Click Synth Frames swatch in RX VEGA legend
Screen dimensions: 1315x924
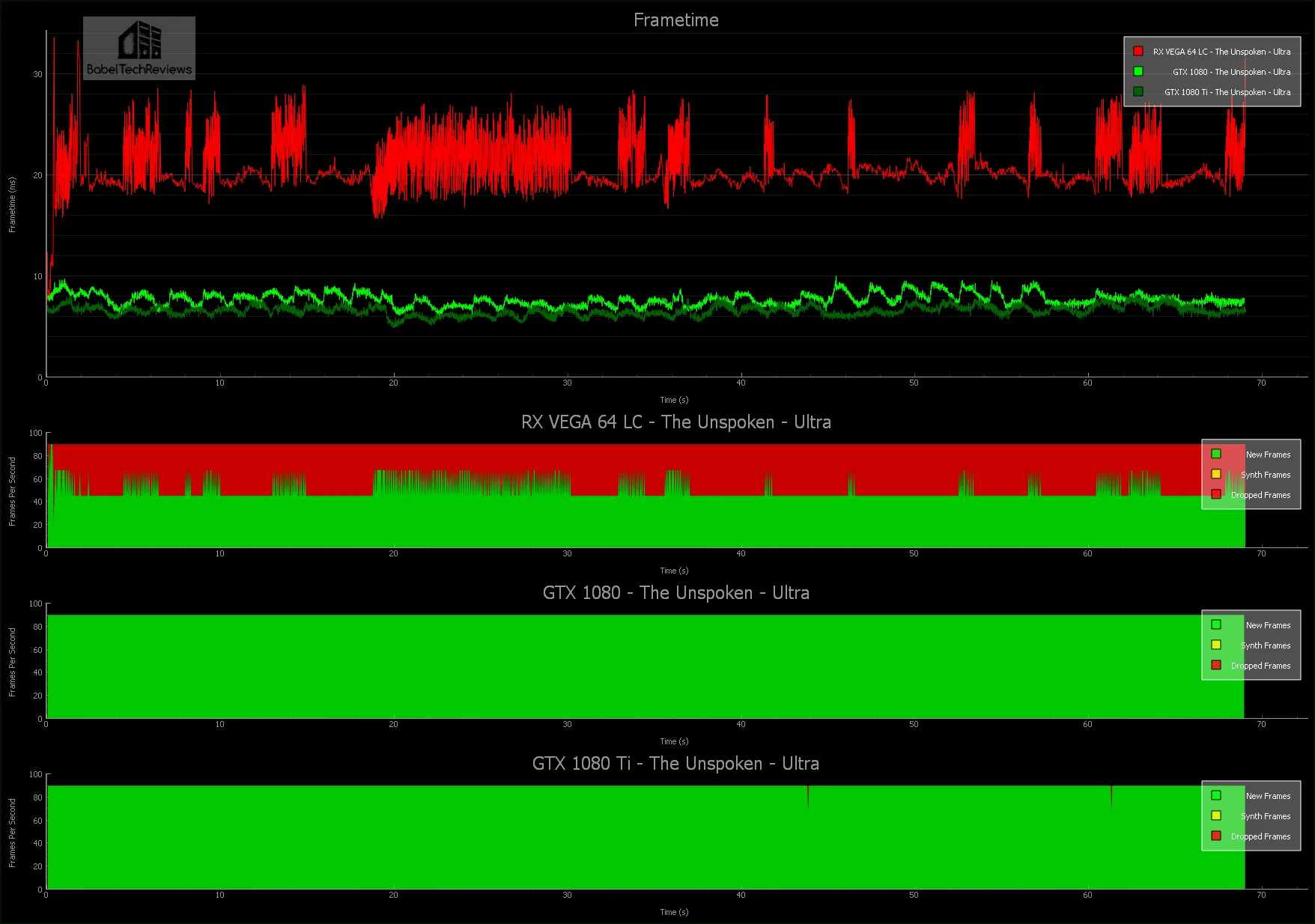coord(1216,474)
